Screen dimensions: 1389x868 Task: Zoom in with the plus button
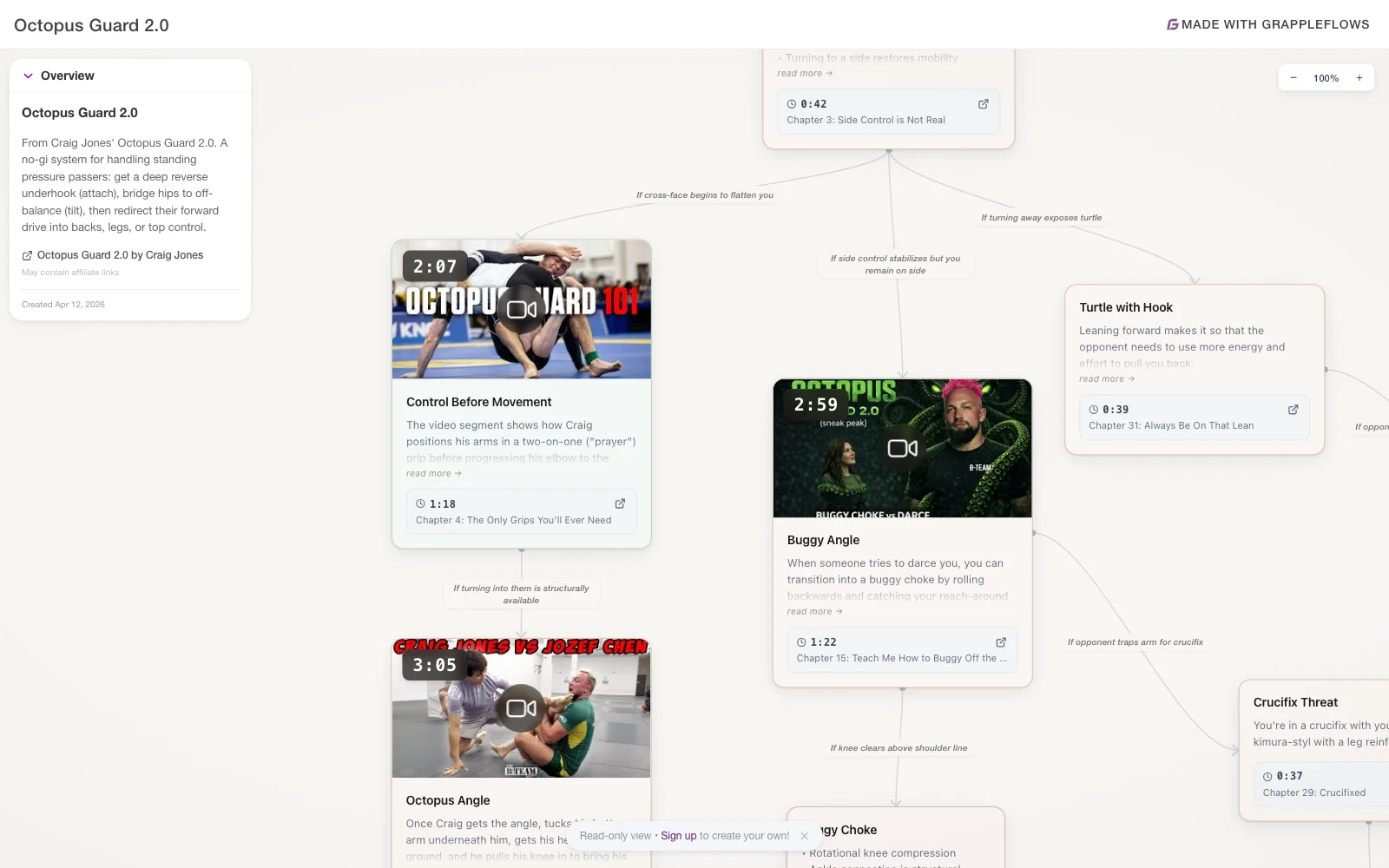pos(1359,78)
